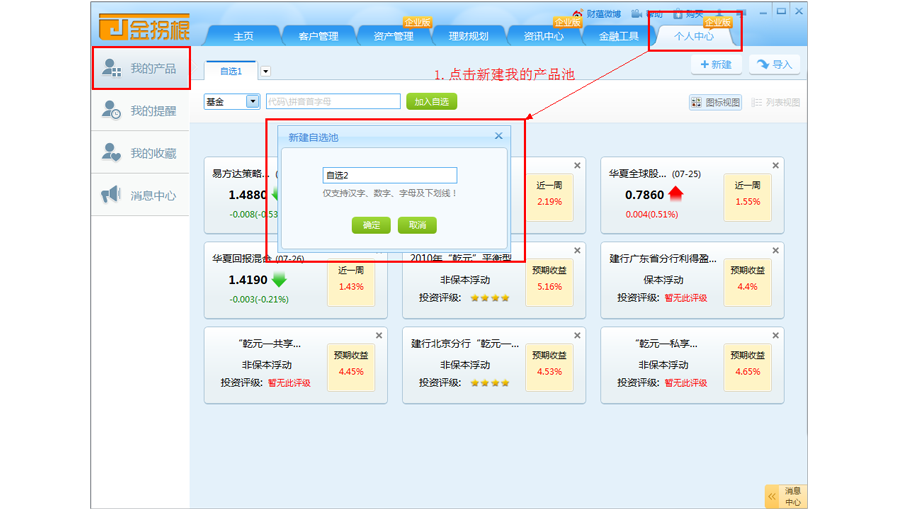The width and height of the screenshot is (900, 510).
Task: Click the 导入 import button
Action: coord(774,65)
